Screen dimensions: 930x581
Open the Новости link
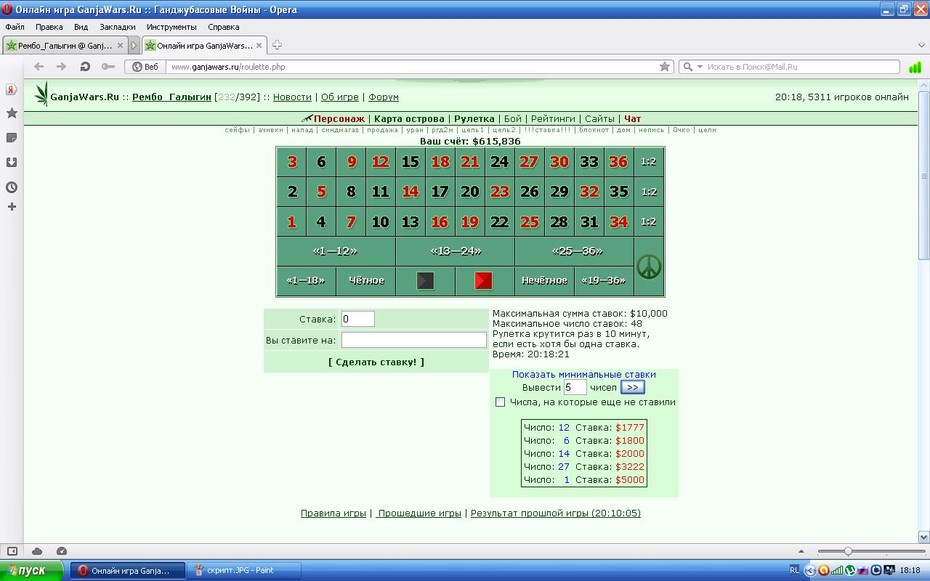(292, 97)
